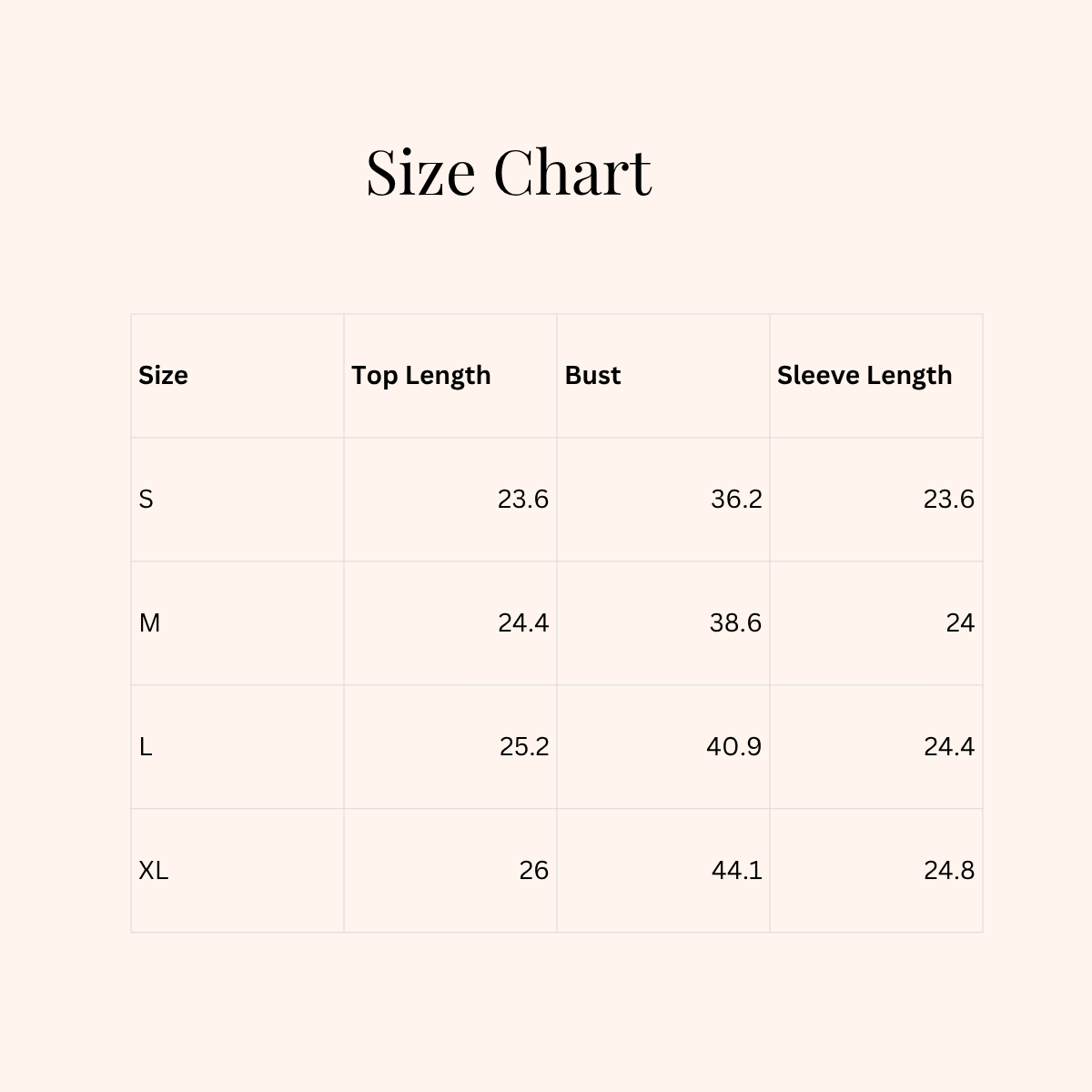The height and width of the screenshot is (1092, 1092).
Task: Select the "Size" column header
Action: point(164,375)
